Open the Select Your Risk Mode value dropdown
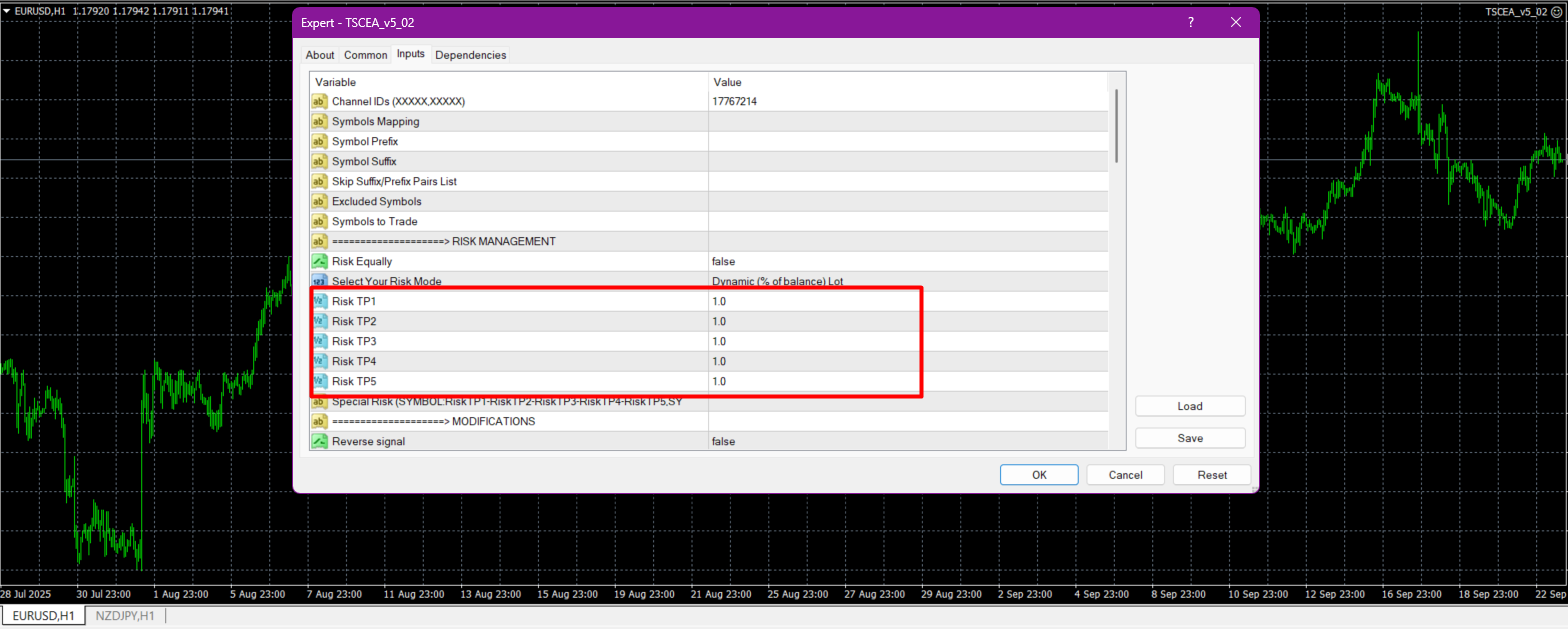This screenshot has height=629, width=1568. tap(907, 282)
